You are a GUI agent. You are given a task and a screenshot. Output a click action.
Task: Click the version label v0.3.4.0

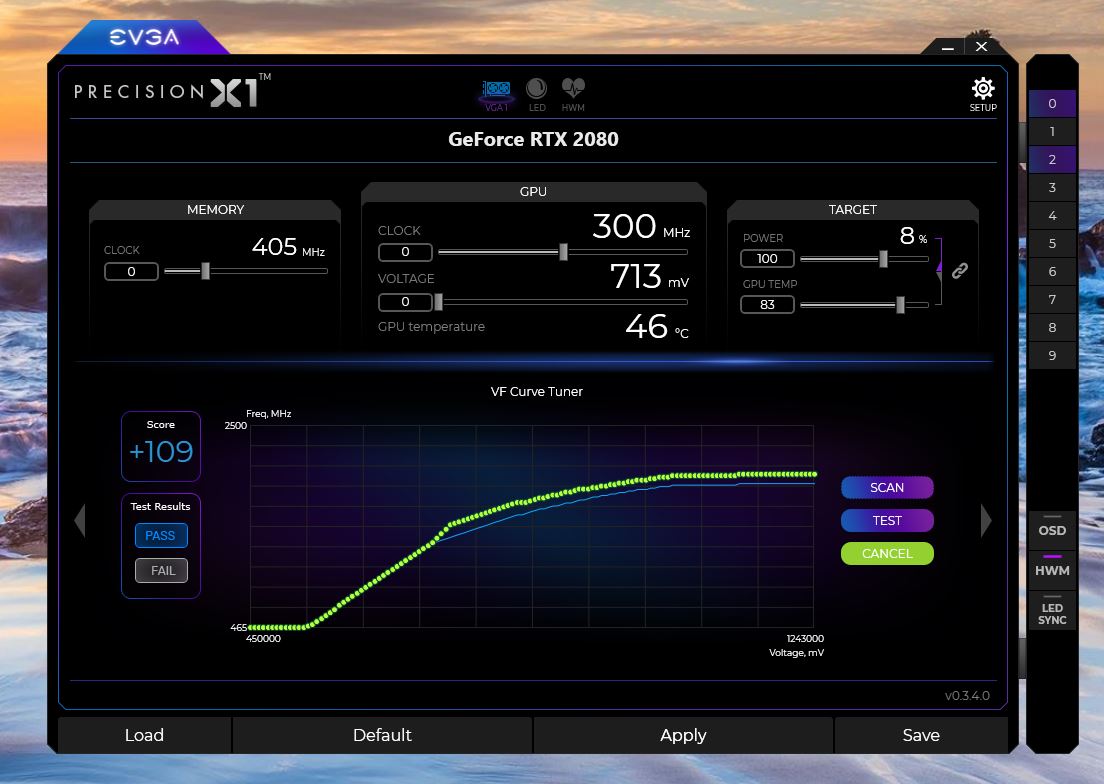[967, 696]
